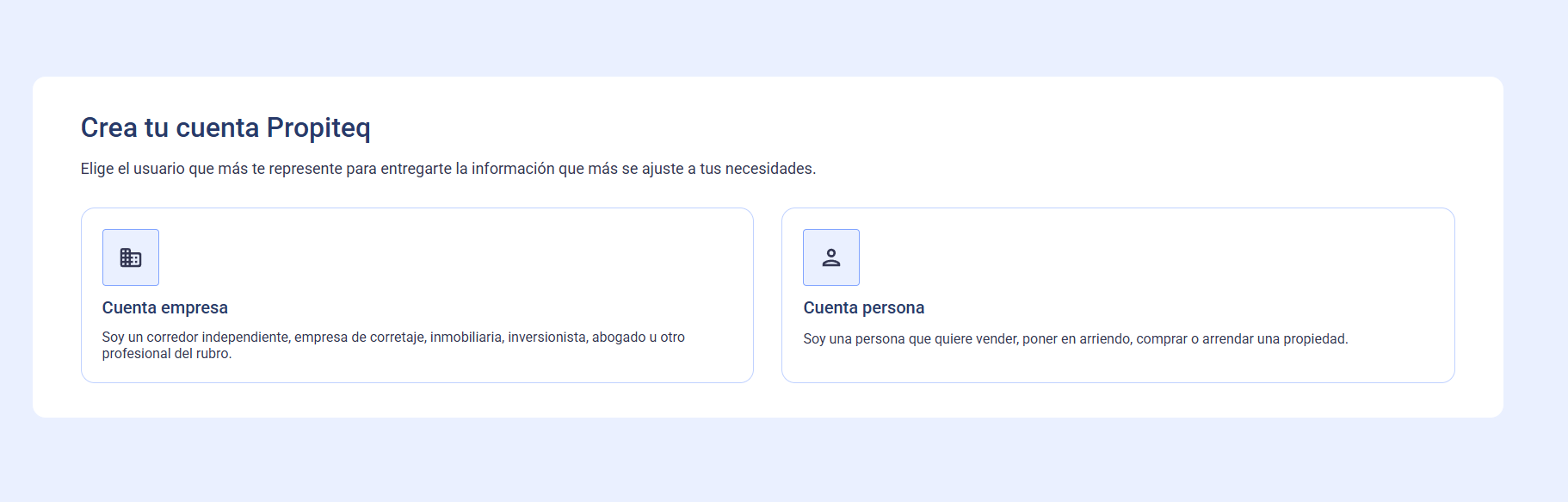Image resolution: width=1568 pixels, height=502 pixels.
Task: Click the 'Crea tu cuenta Propiteq' title
Action: click(225, 127)
